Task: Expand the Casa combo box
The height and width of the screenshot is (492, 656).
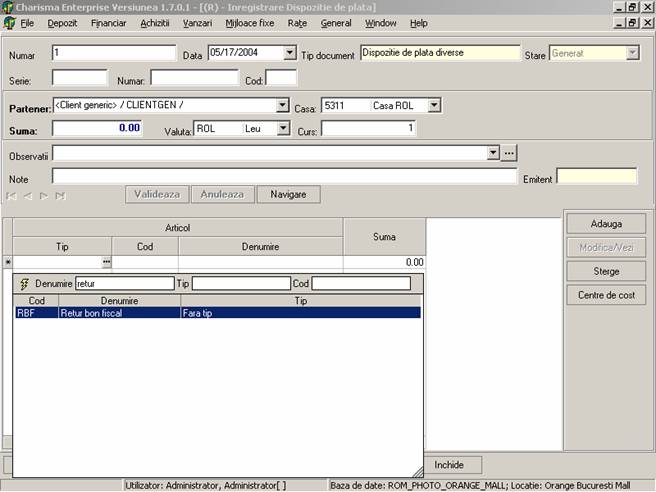Action: [x=434, y=105]
